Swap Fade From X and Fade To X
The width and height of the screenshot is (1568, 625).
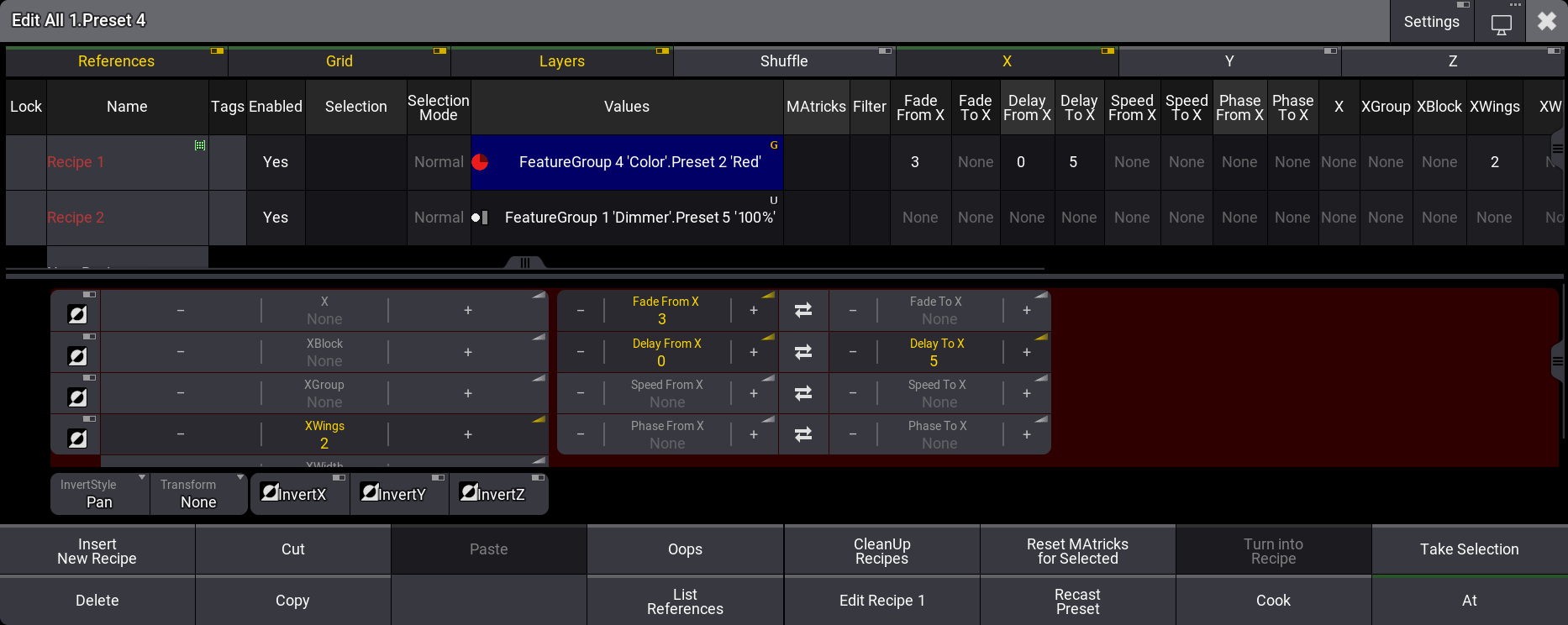pos(803,311)
